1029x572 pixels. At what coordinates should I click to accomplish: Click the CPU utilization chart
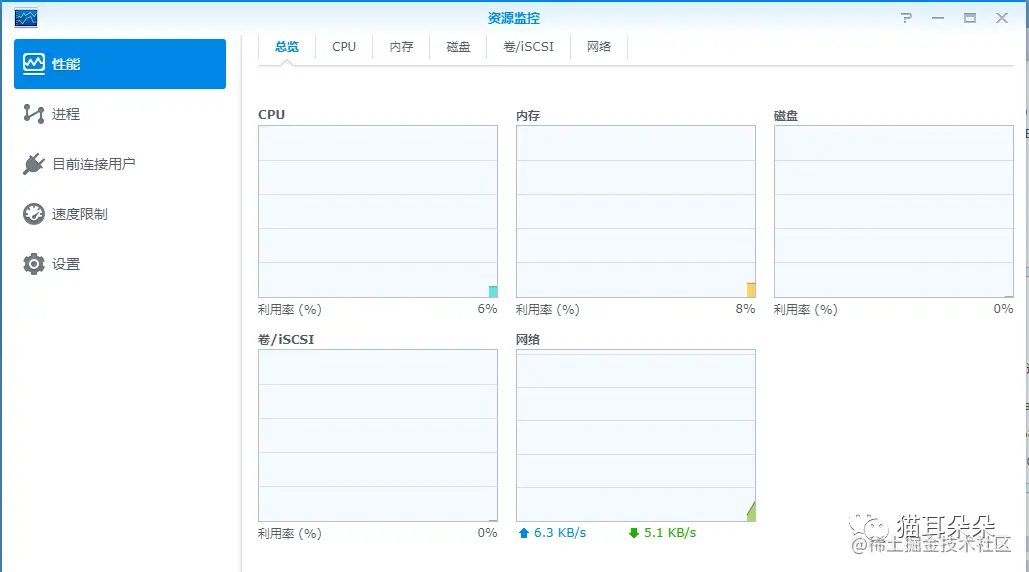[378, 212]
